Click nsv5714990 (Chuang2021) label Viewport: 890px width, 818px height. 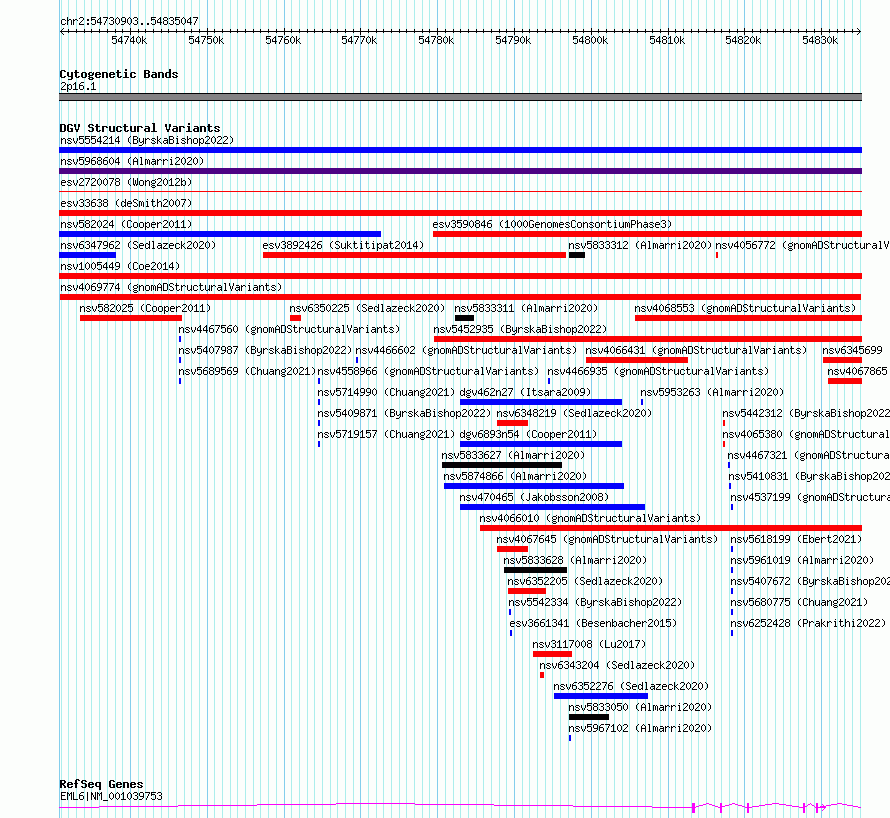386,392
